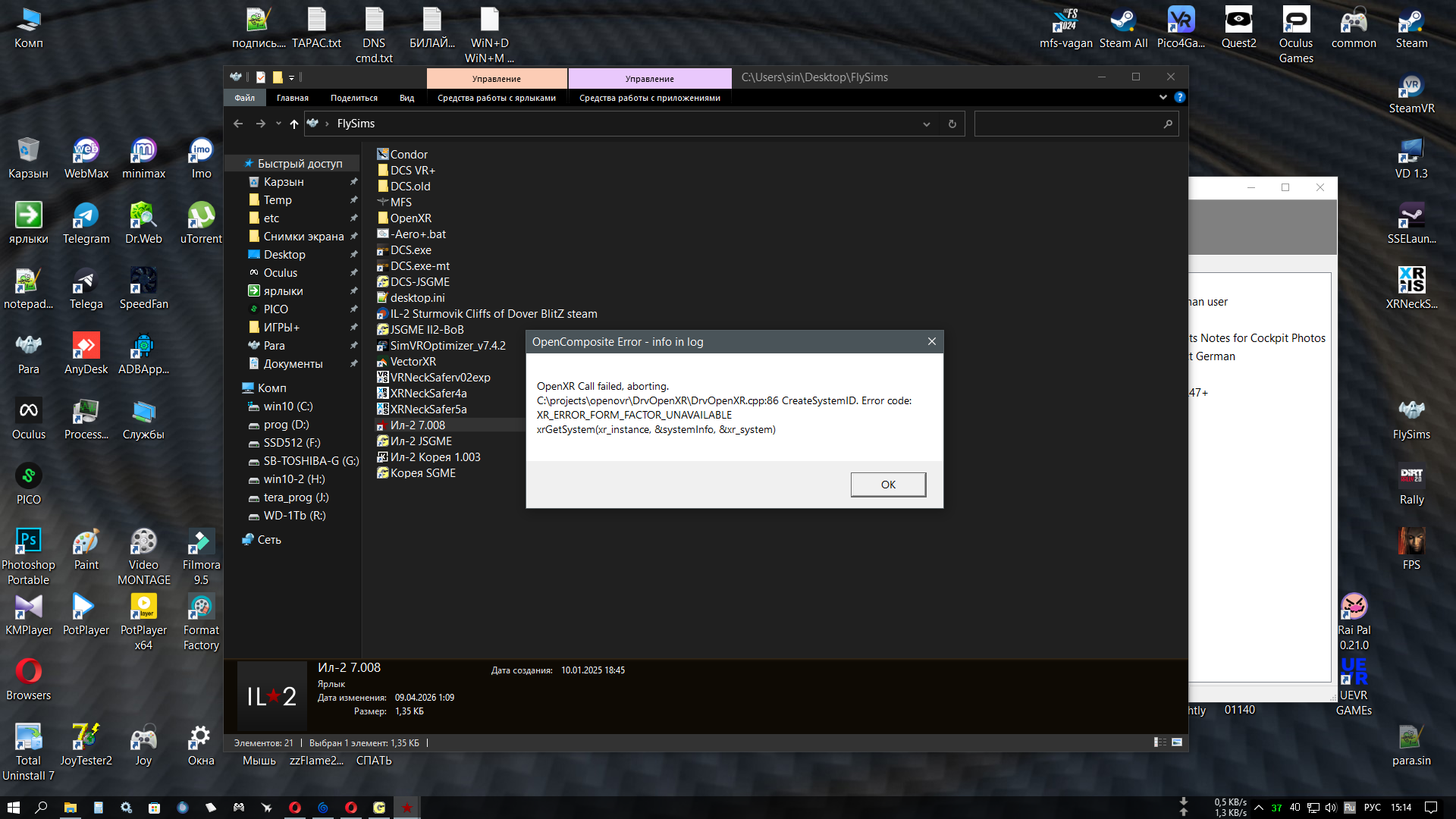The width and height of the screenshot is (1456, 819).
Task: Select XRNeckSafer5a file
Action: tap(422, 409)
